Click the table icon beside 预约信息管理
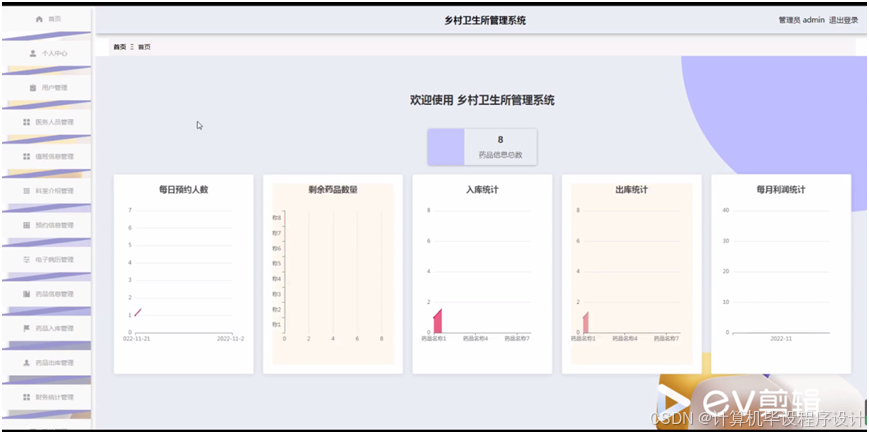This screenshot has height=434, width=869. click(x=26, y=225)
